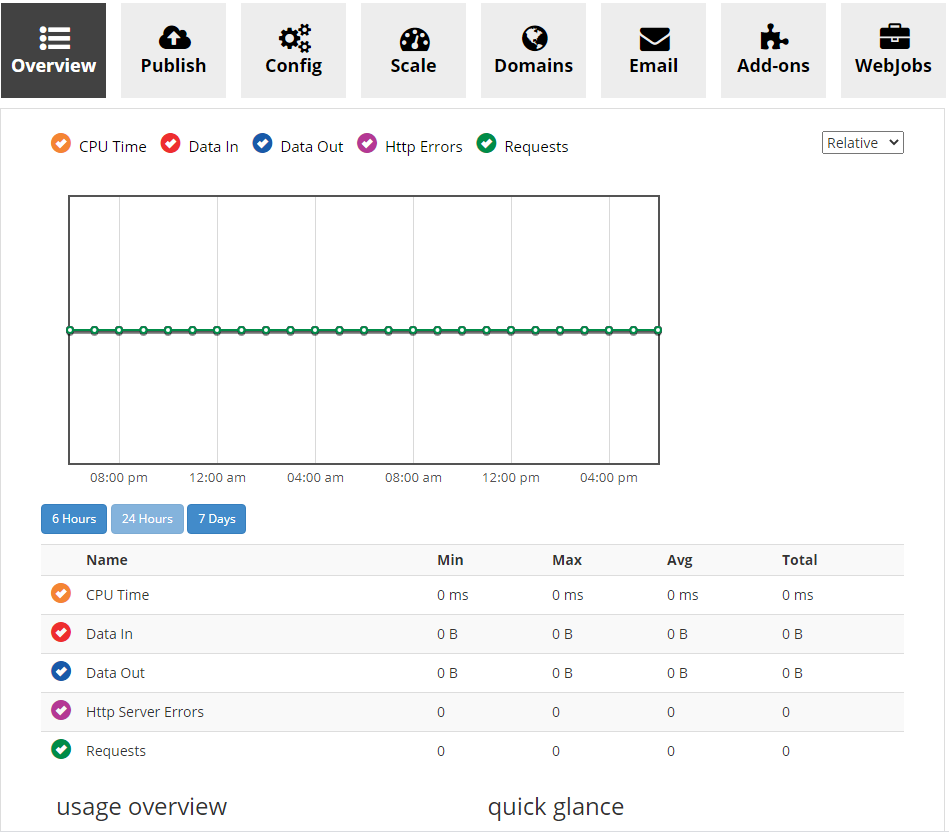Click the Config gears icon

click(294, 38)
